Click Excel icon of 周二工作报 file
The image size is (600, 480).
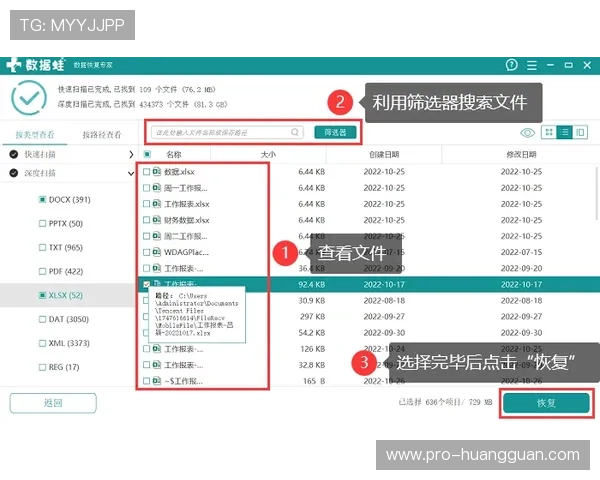(x=157, y=236)
